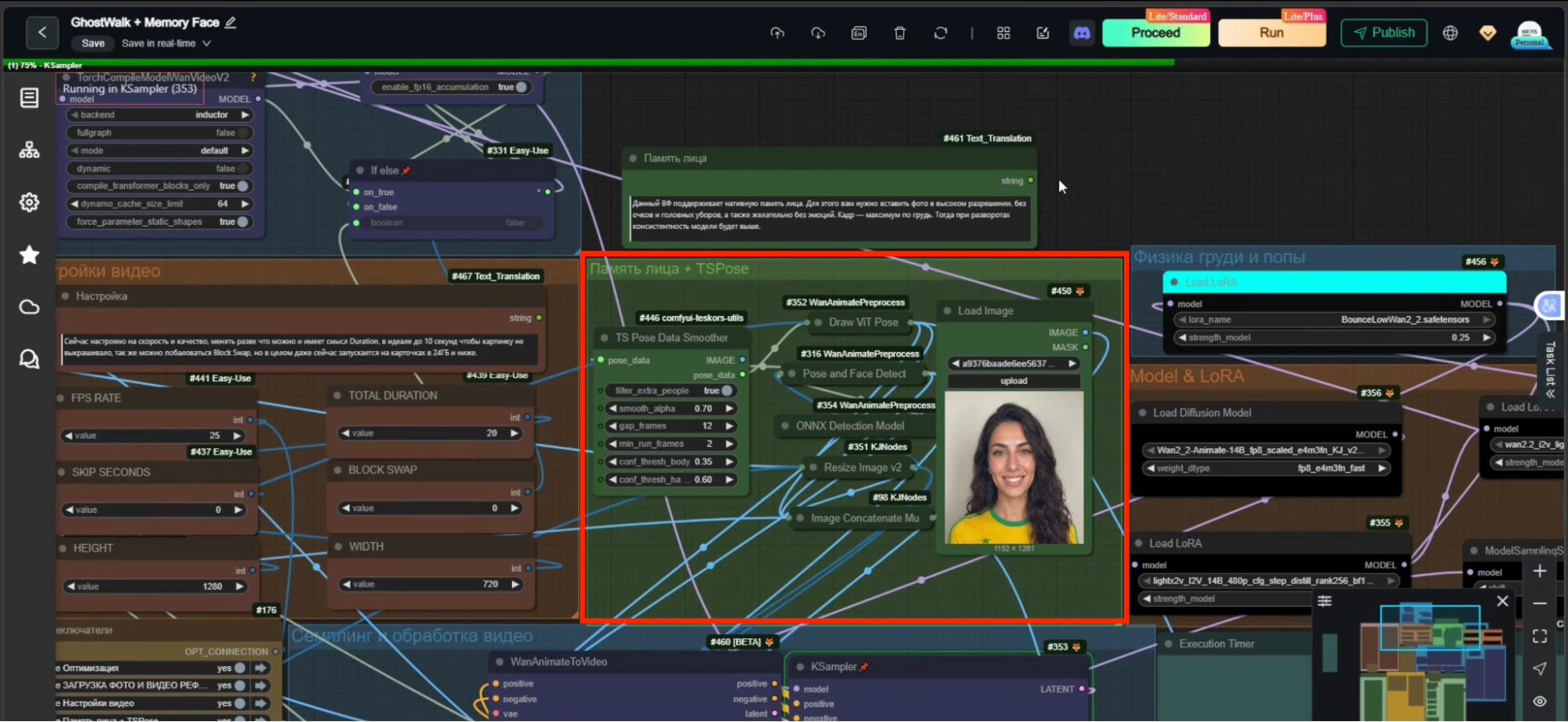The width and height of the screenshot is (1568, 722).
Task: Click the cloud download icon in toolbar
Action: click(x=818, y=33)
